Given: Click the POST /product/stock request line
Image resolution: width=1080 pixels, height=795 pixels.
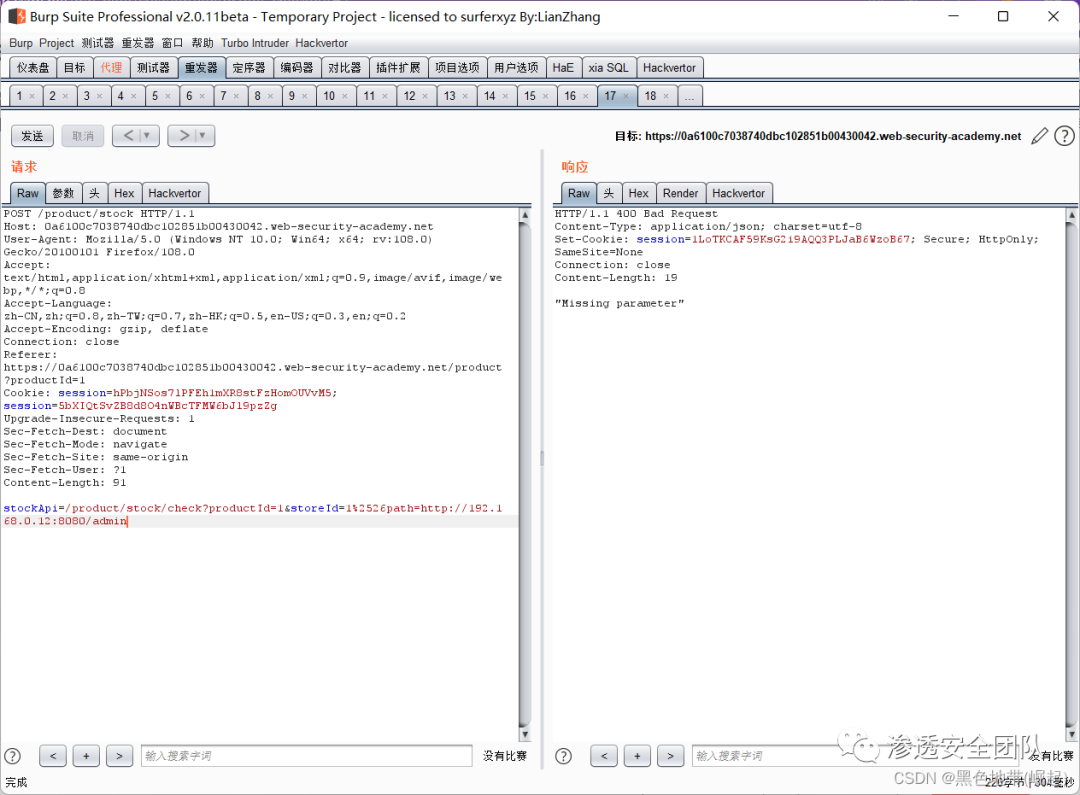Looking at the screenshot, I should [99, 214].
